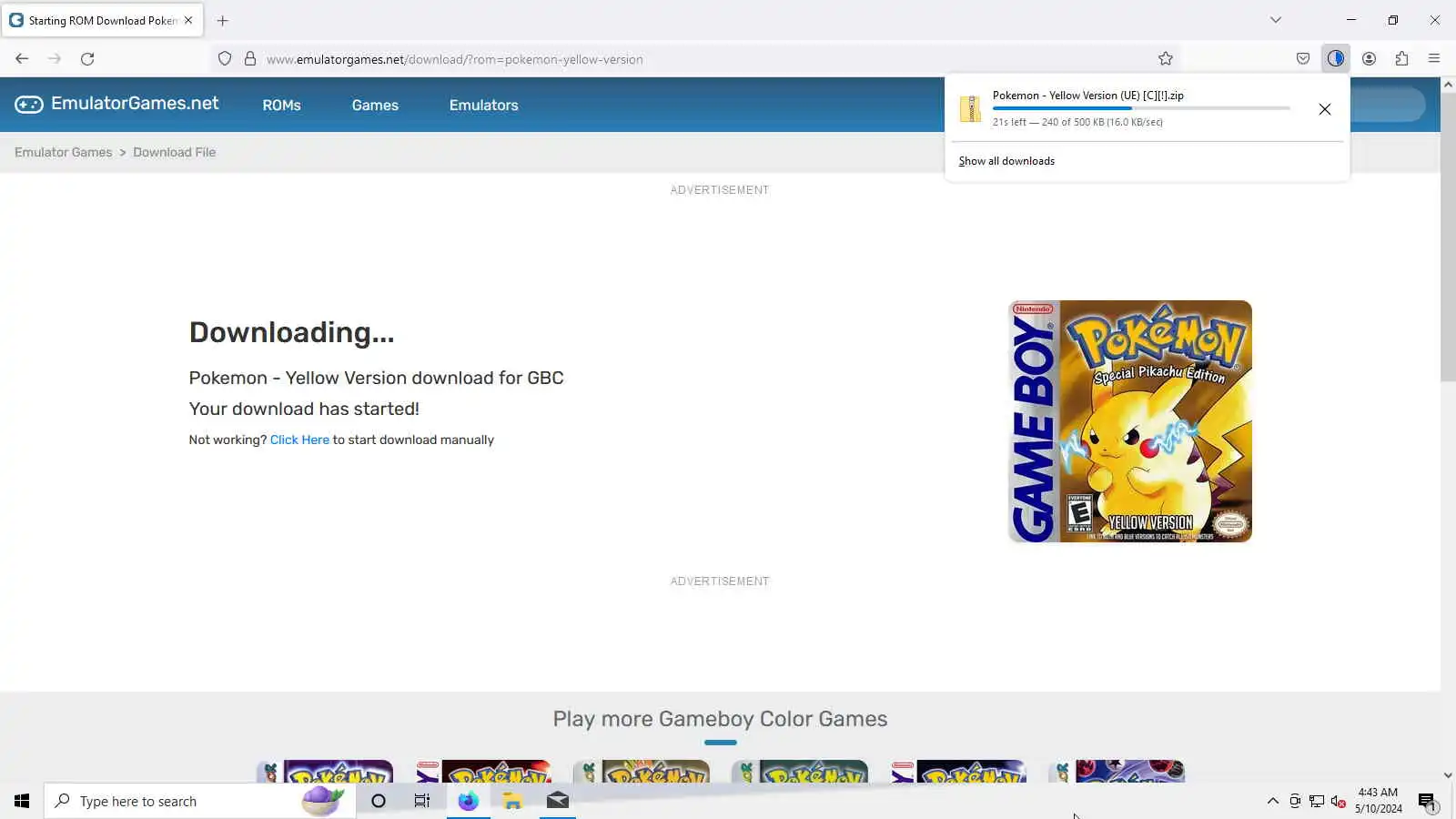Screen dimensions: 1456x819
Task: Click the EmulatorGames.net logo
Action: coord(116,104)
